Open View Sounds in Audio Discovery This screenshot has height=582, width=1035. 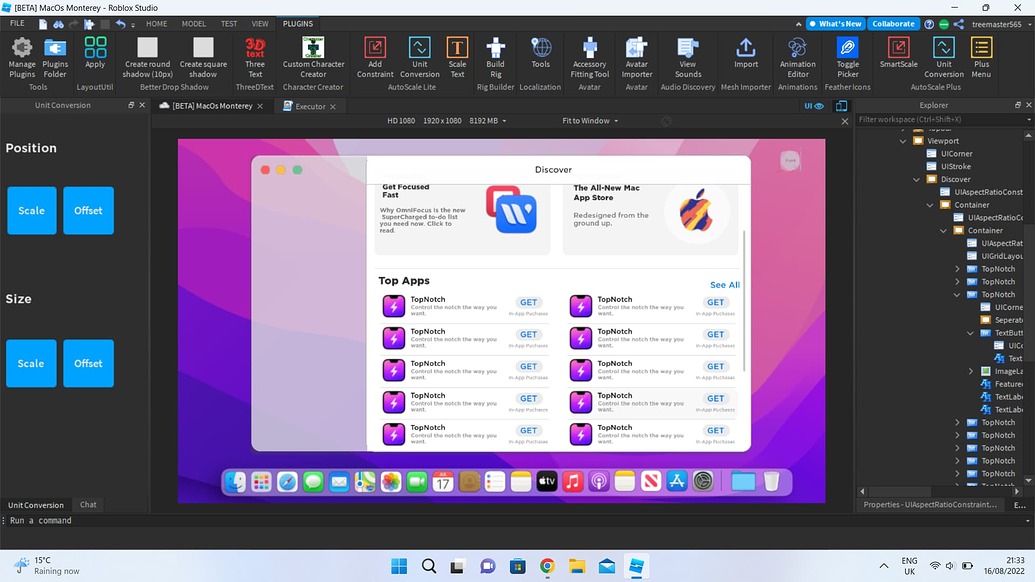pos(688,57)
